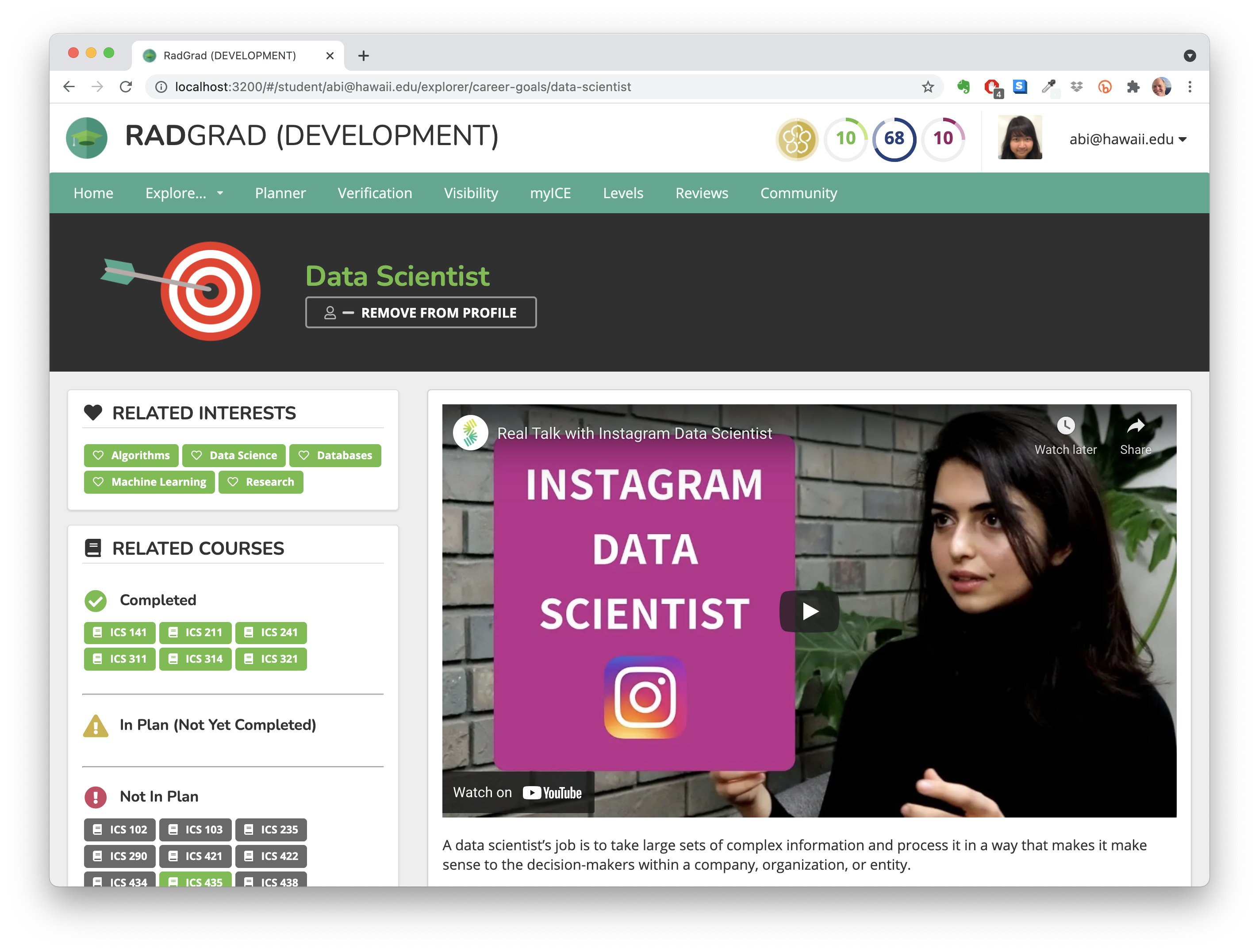Open the Reviews page

[x=702, y=193]
